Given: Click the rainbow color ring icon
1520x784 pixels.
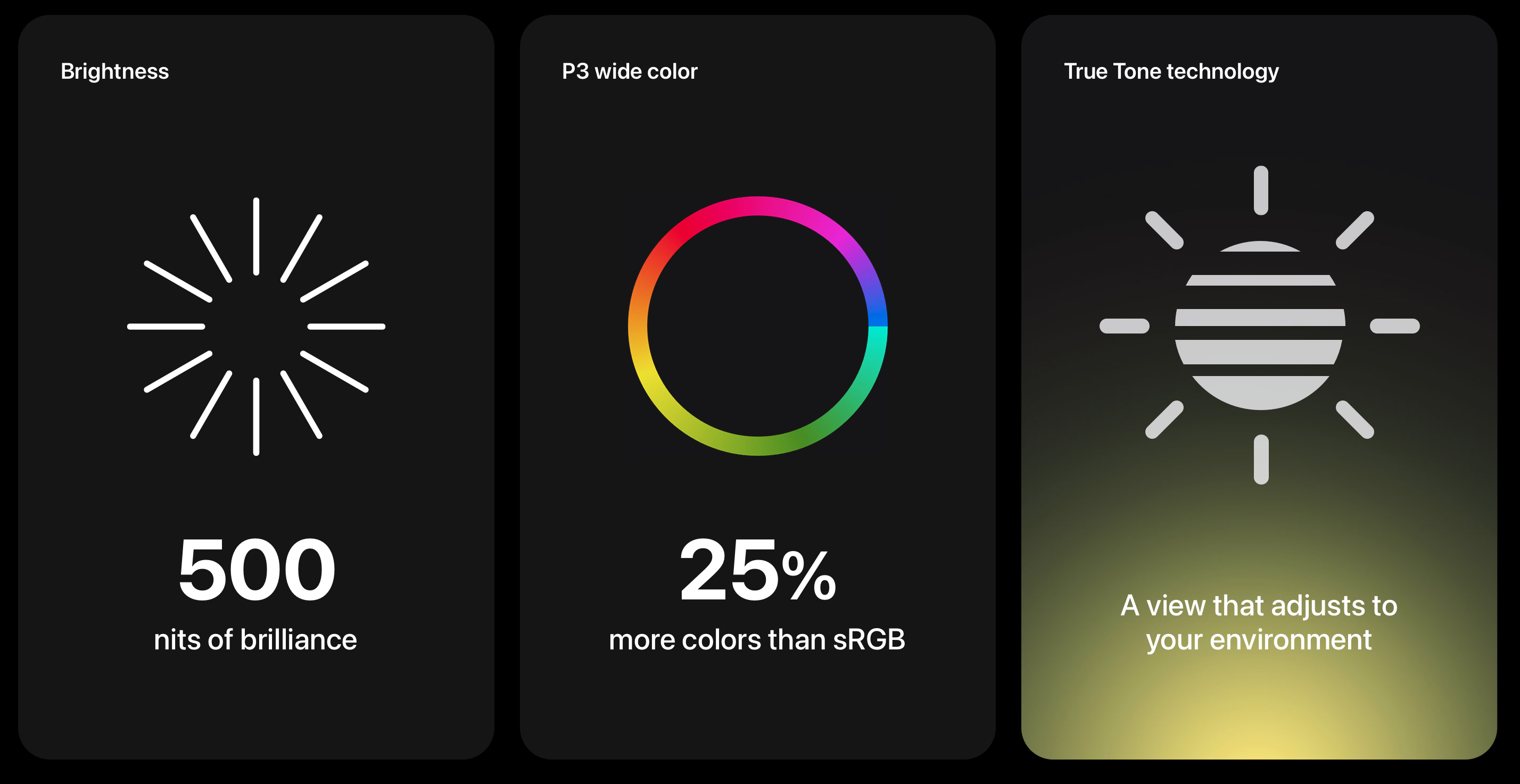Looking at the screenshot, I should [x=758, y=326].
